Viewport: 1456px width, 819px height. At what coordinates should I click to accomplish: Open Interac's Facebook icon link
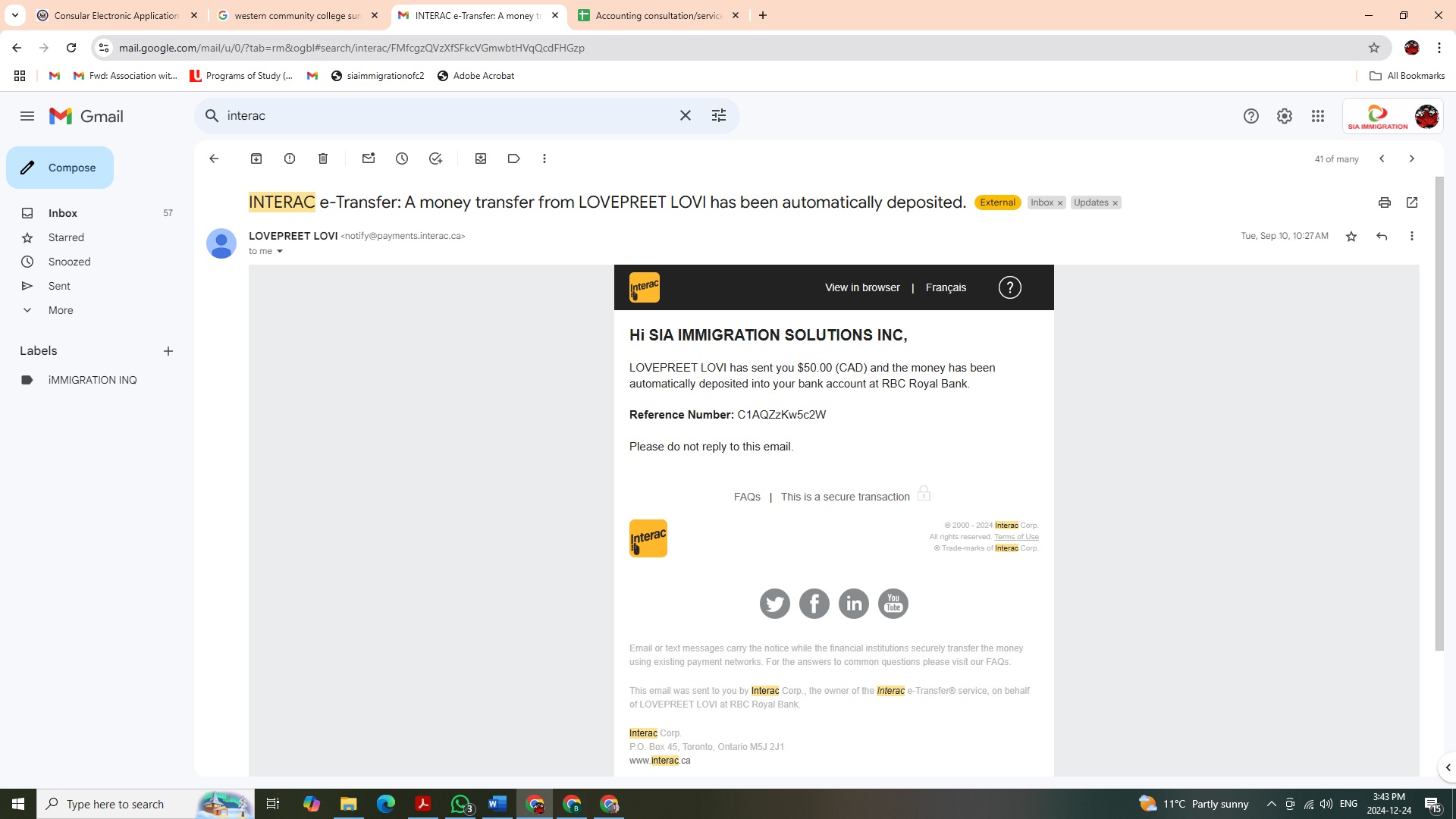pyautogui.click(x=814, y=604)
